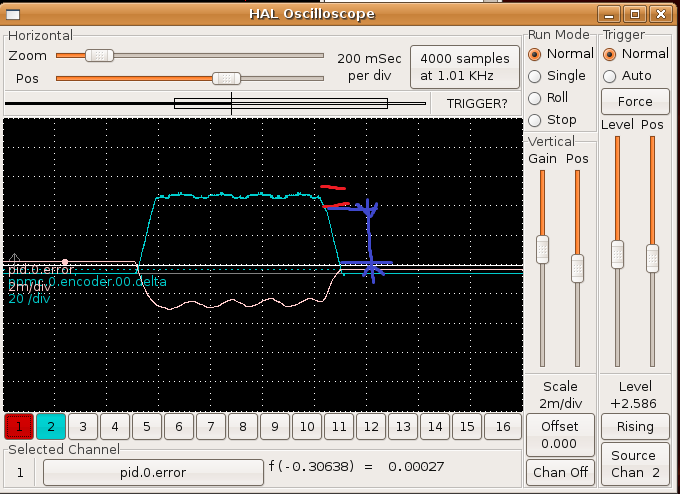Click the trigger level arrow marker on waveform
Image resolution: width=680 pixels, height=494 pixels.
click(x=14, y=258)
